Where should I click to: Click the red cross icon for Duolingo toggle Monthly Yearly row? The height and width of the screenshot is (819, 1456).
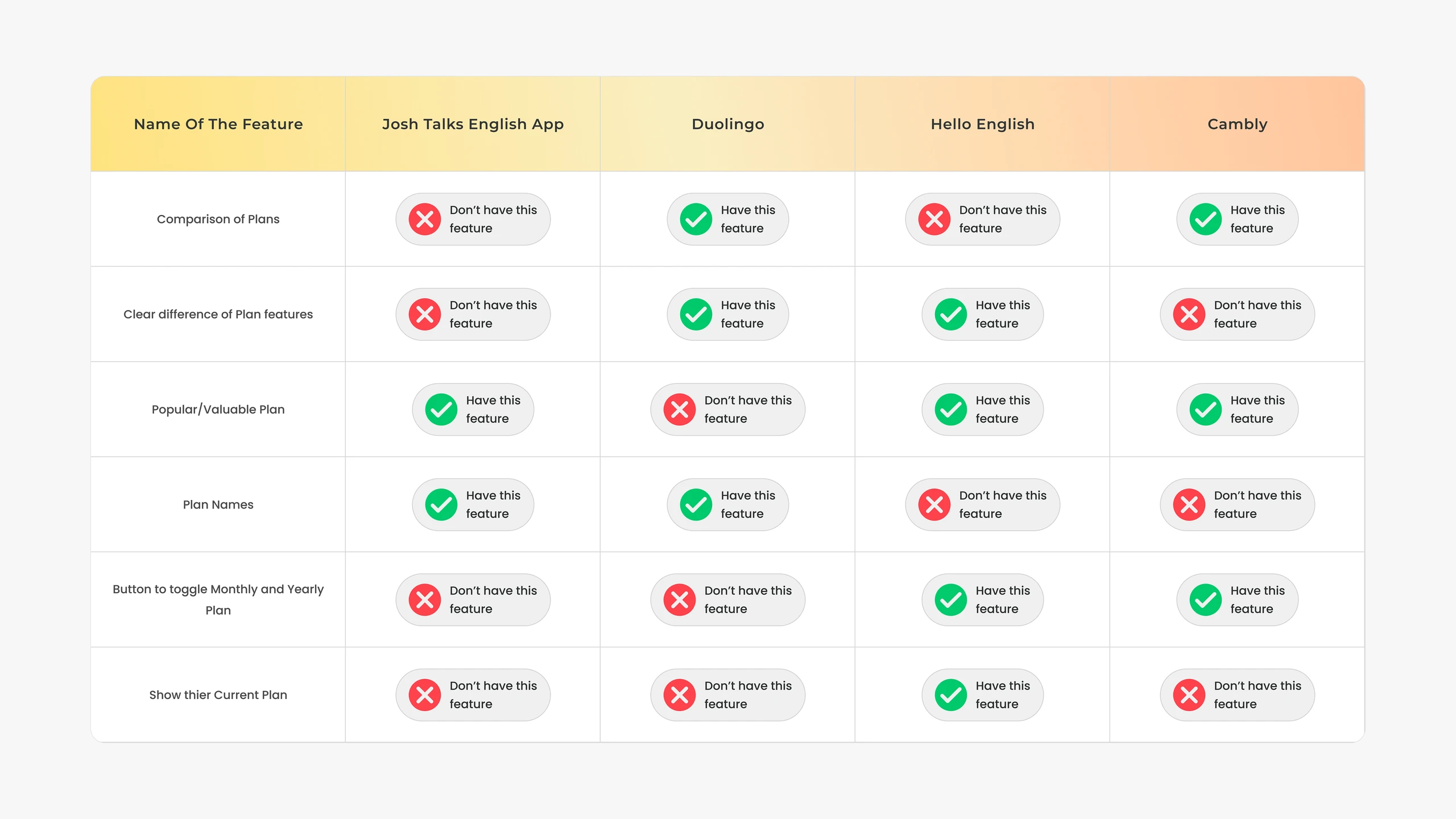[x=680, y=599]
